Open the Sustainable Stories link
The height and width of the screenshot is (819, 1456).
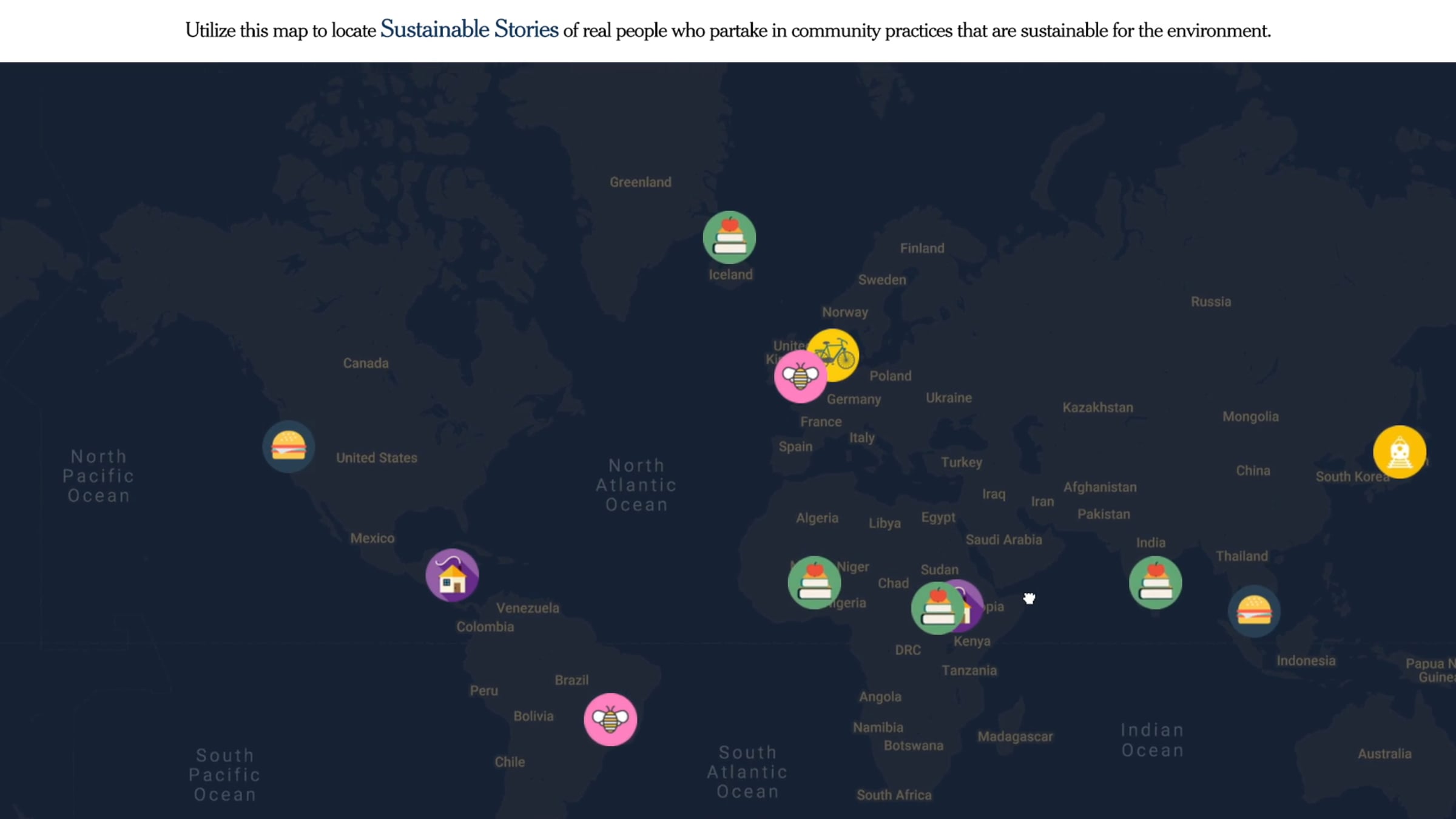[469, 29]
